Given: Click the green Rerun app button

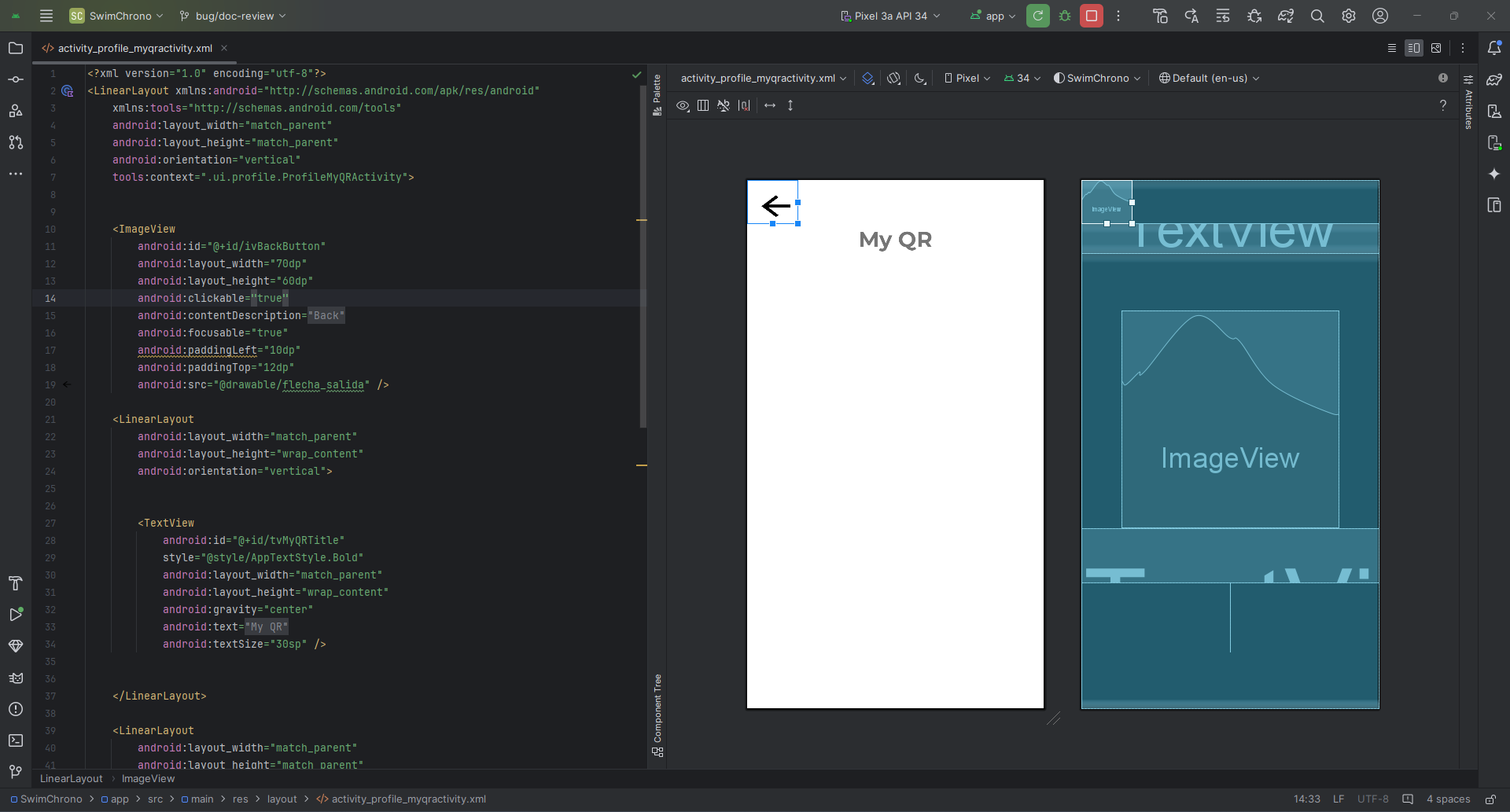Looking at the screenshot, I should point(1038,16).
